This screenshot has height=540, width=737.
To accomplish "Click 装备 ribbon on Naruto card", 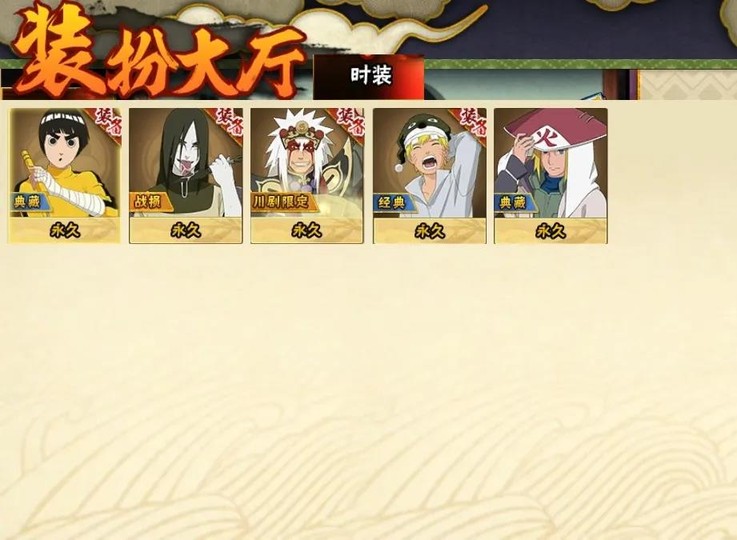I will click(x=473, y=121).
